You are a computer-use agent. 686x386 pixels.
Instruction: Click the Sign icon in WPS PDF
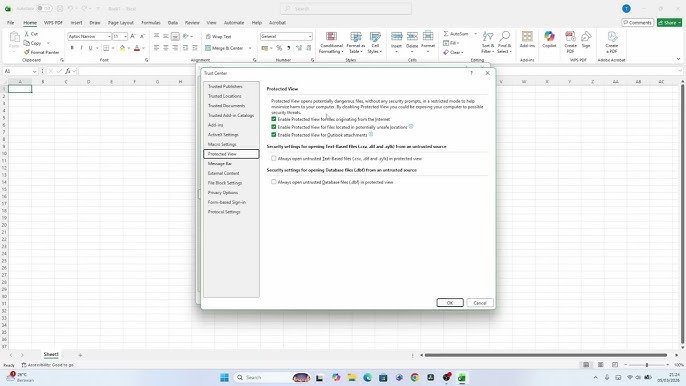pyautogui.click(x=586, y=36)
